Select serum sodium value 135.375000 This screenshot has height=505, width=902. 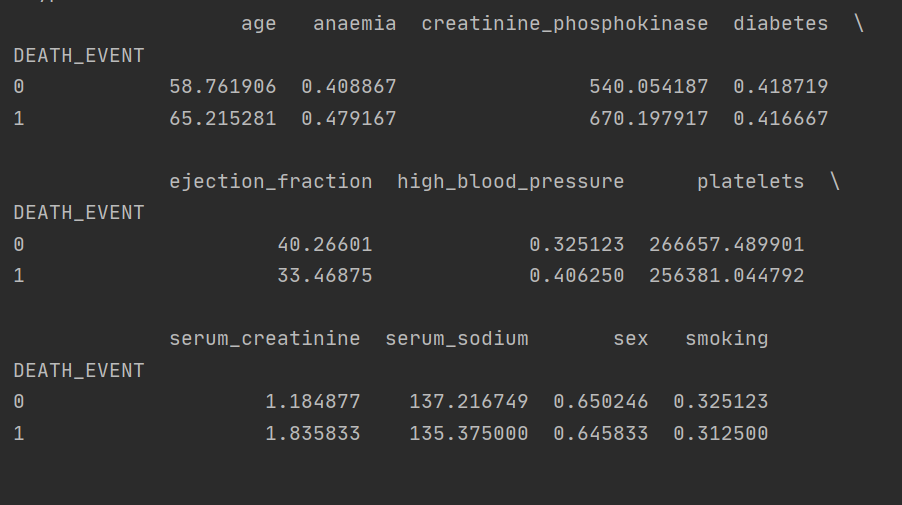click(x=468, y=433)
